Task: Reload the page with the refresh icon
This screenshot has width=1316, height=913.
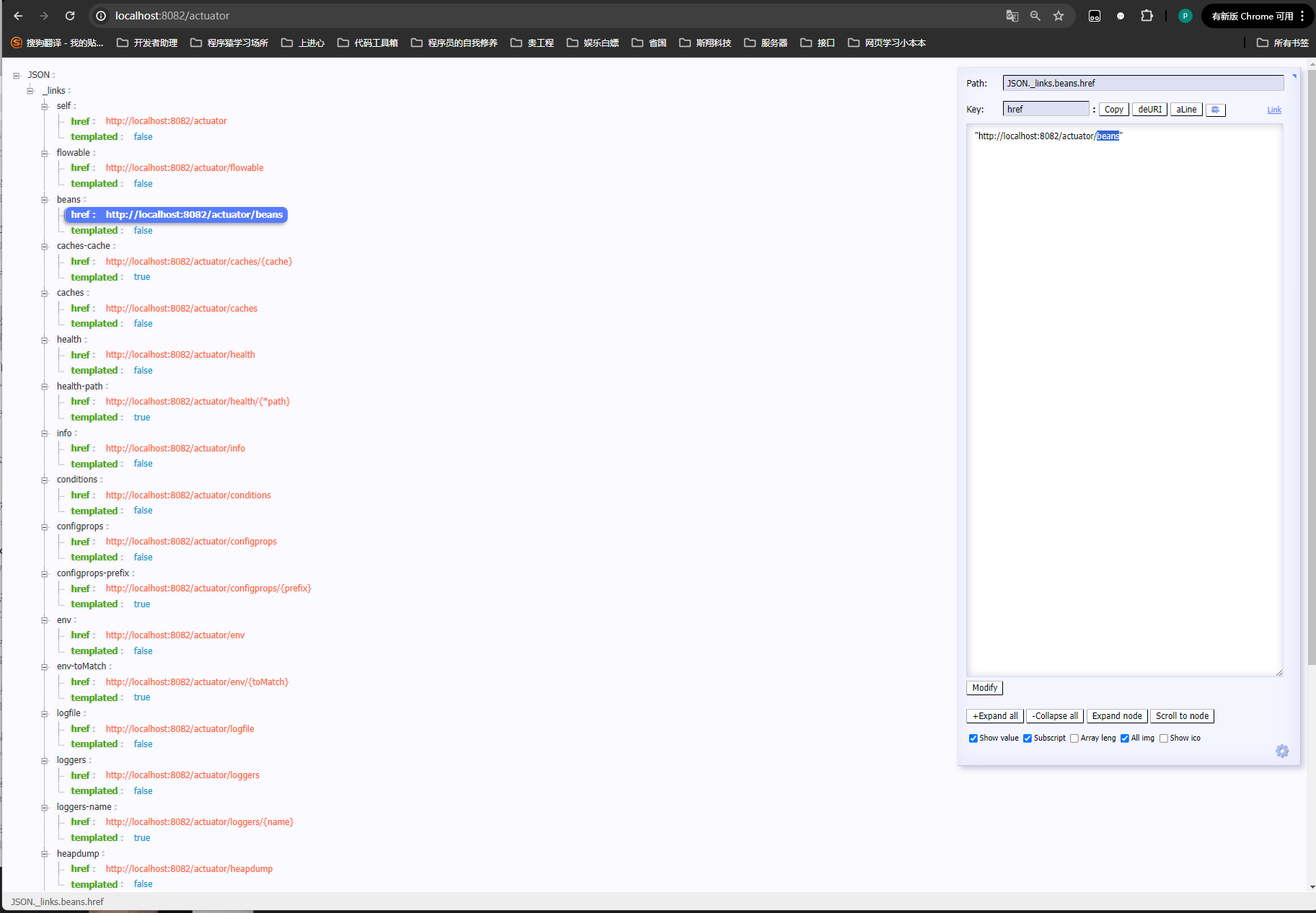Action: (69, 15)
